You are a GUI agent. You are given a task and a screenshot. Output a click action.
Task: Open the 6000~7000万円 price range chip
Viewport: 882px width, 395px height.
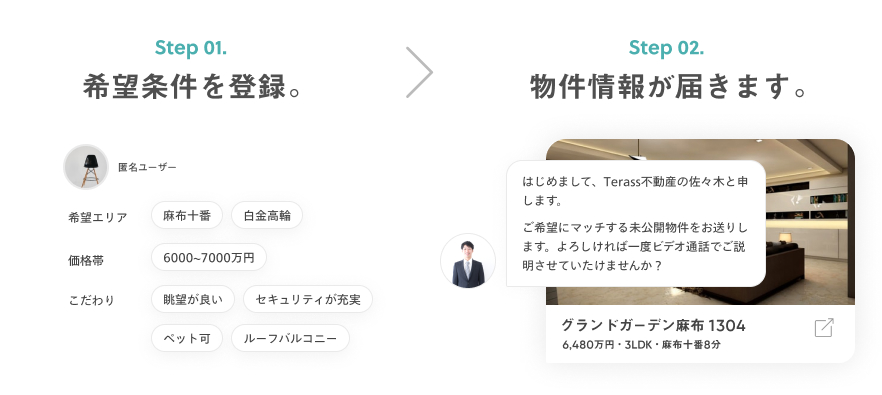click(209, 258)
